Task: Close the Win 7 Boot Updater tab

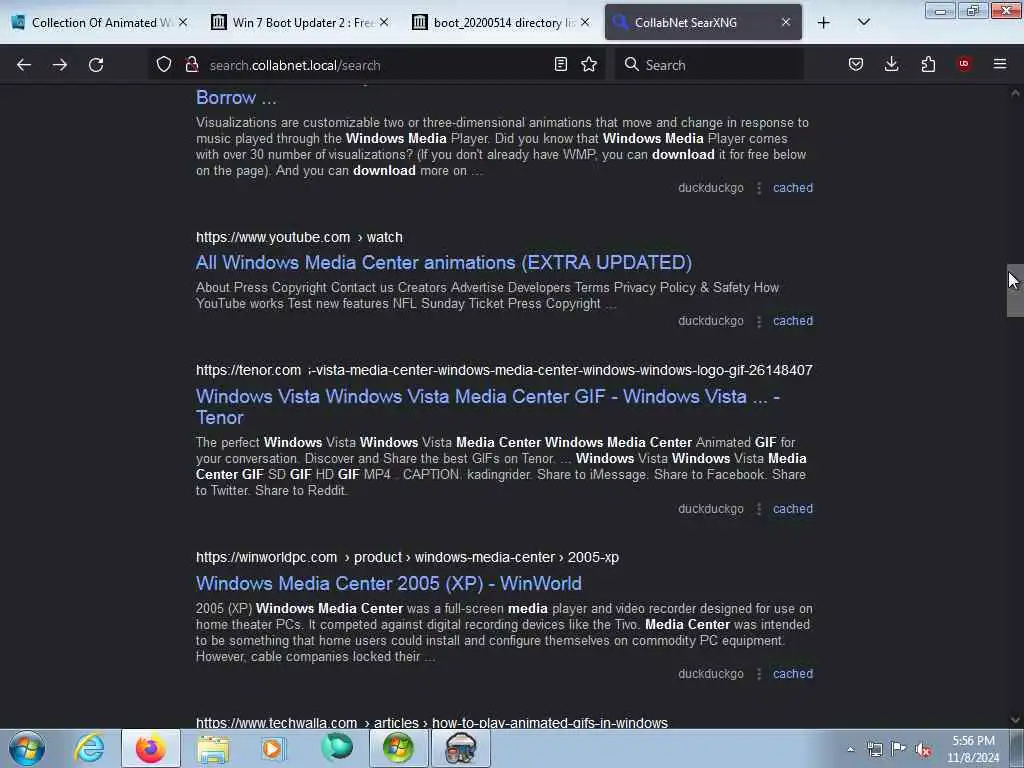Action: (384, 22)
